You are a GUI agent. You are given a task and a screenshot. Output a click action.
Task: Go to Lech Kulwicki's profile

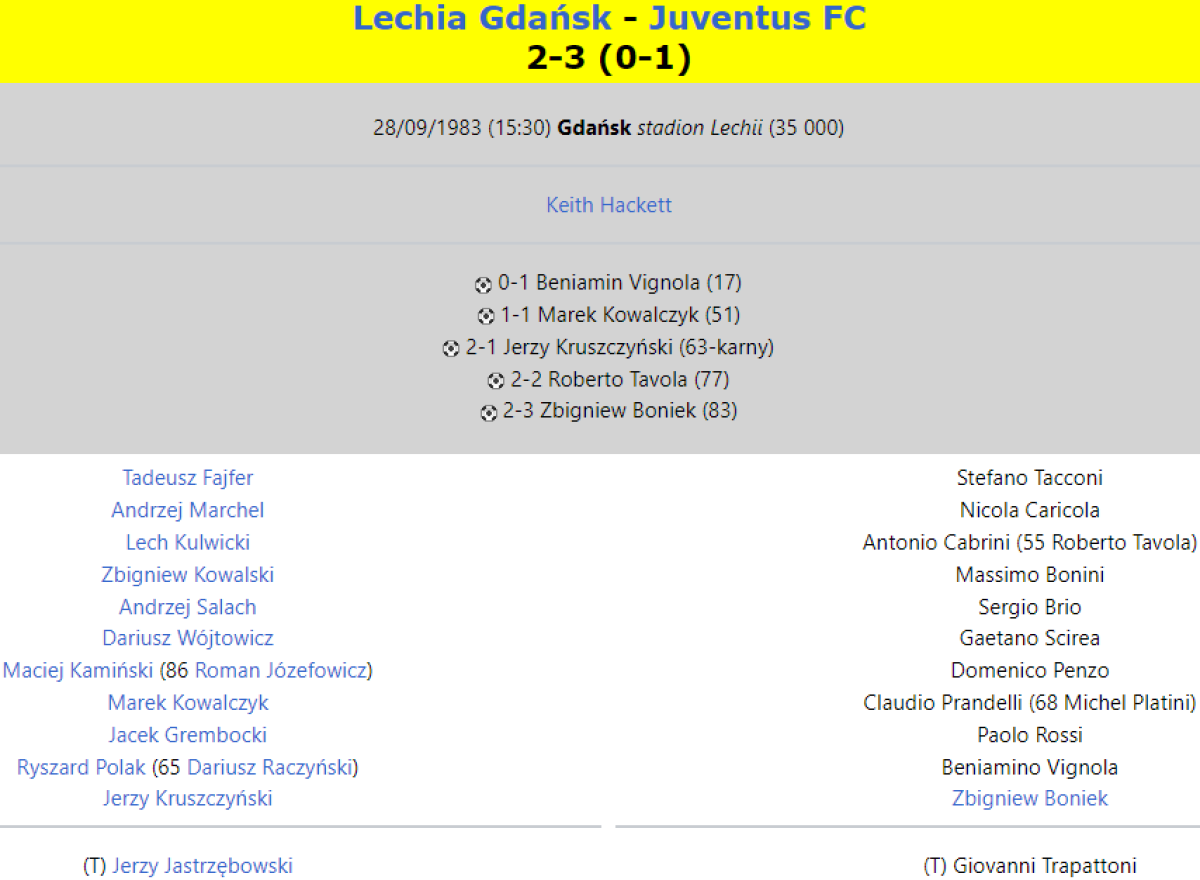(188, 542)
